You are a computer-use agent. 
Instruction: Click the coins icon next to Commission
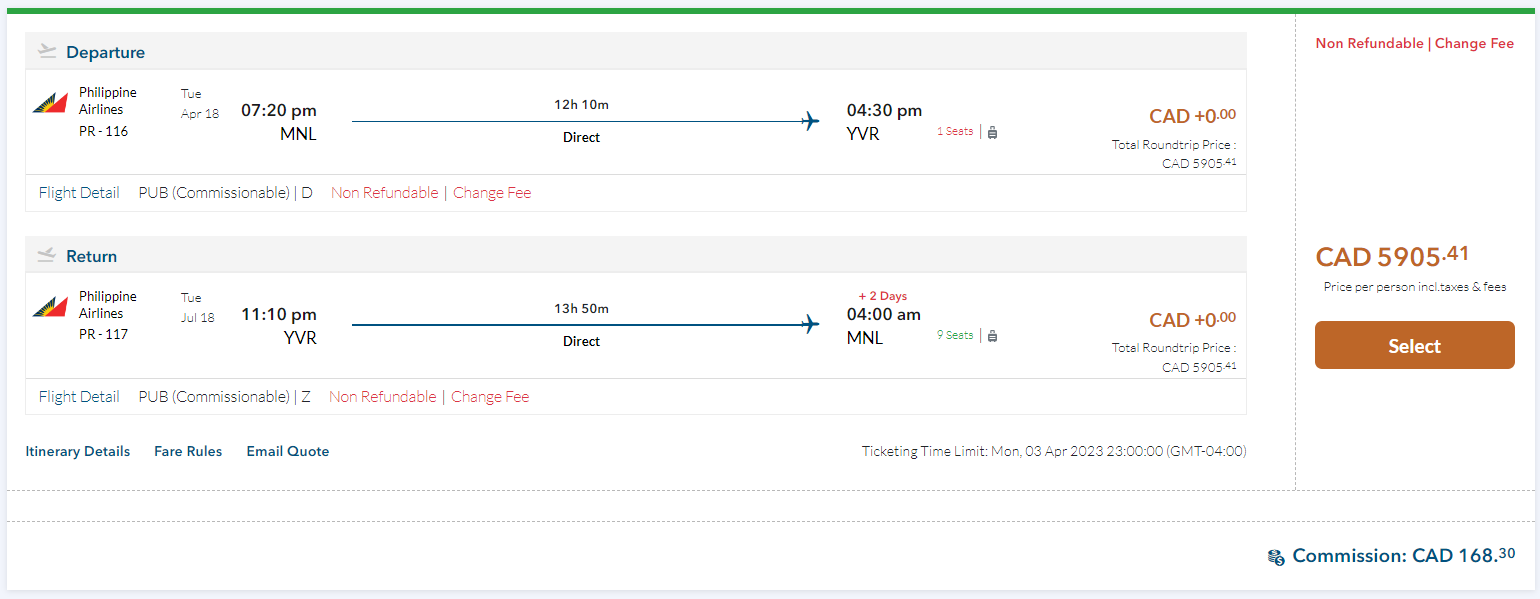click(1275, 557)
